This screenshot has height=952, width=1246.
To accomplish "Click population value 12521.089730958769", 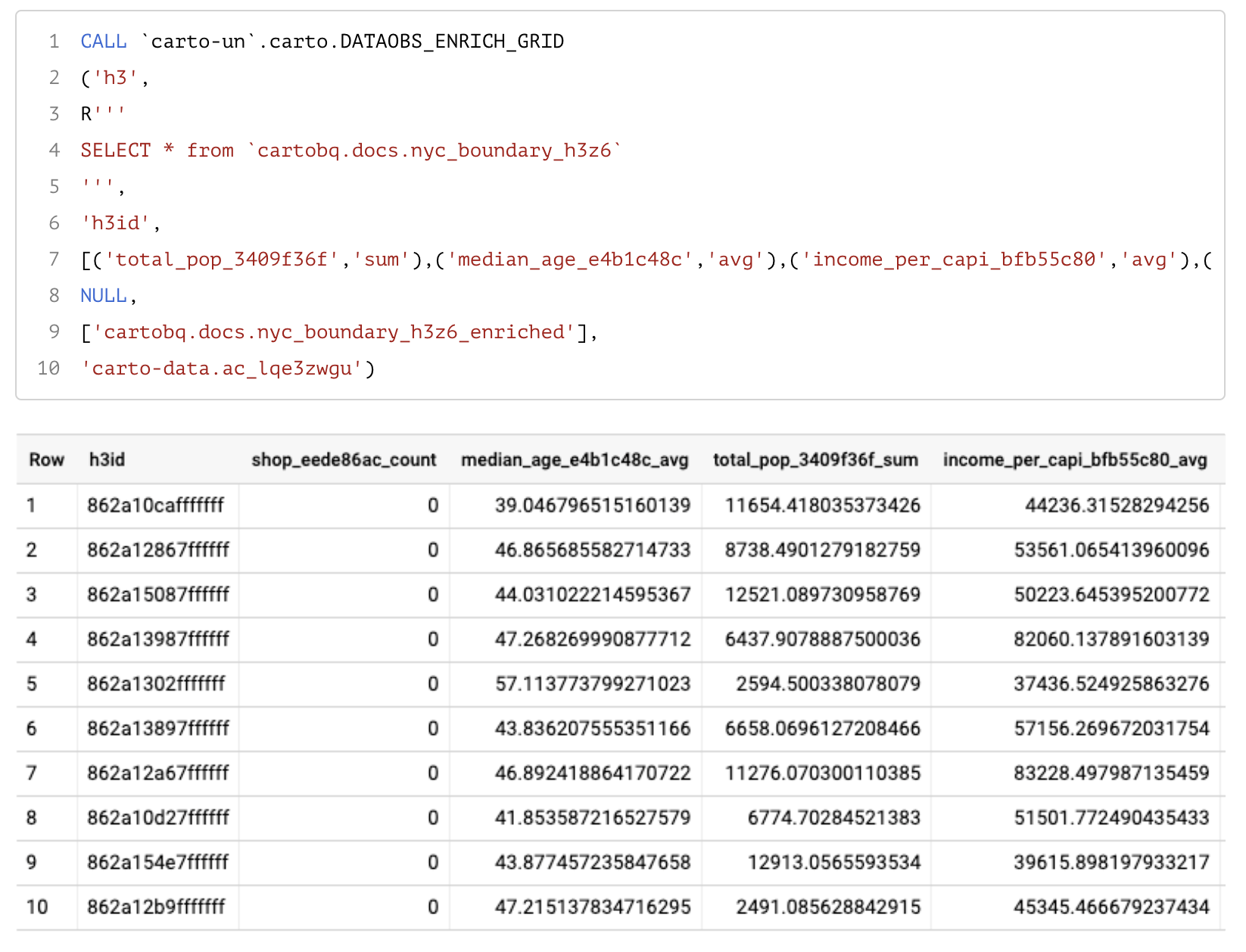I will [823, 594].
